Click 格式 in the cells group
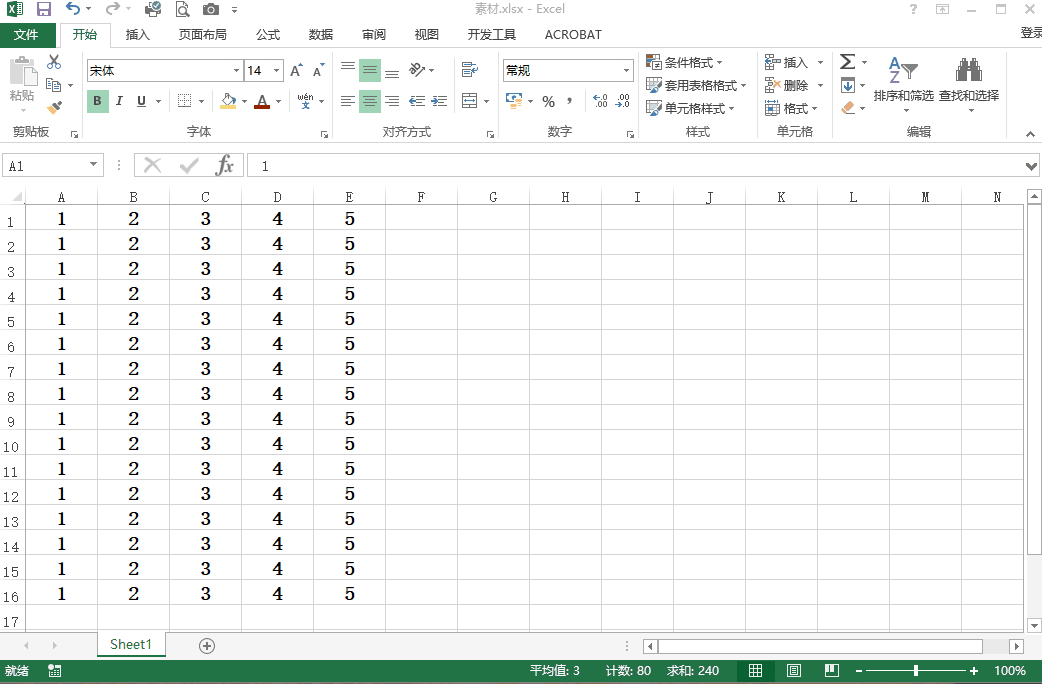Image resolution: width=1042 pixels, height=684 pixels. 791,108
